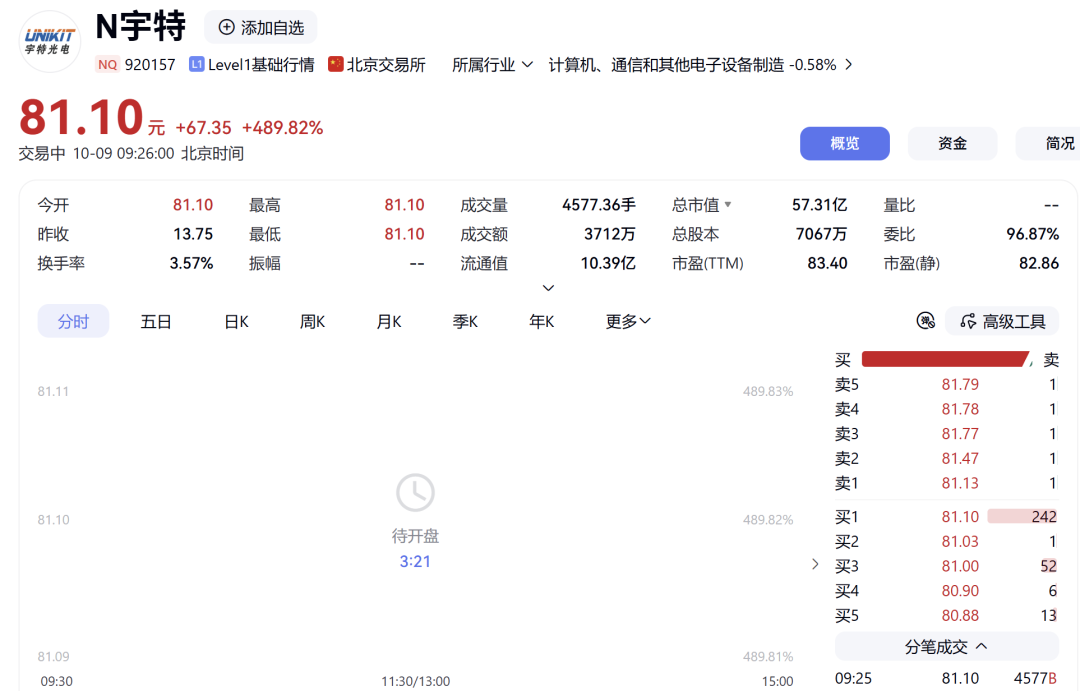The height and width of the screenshot is (691, 1080).
Task: Switch to the 简况 profile tab
Action: pos(1048,143)
